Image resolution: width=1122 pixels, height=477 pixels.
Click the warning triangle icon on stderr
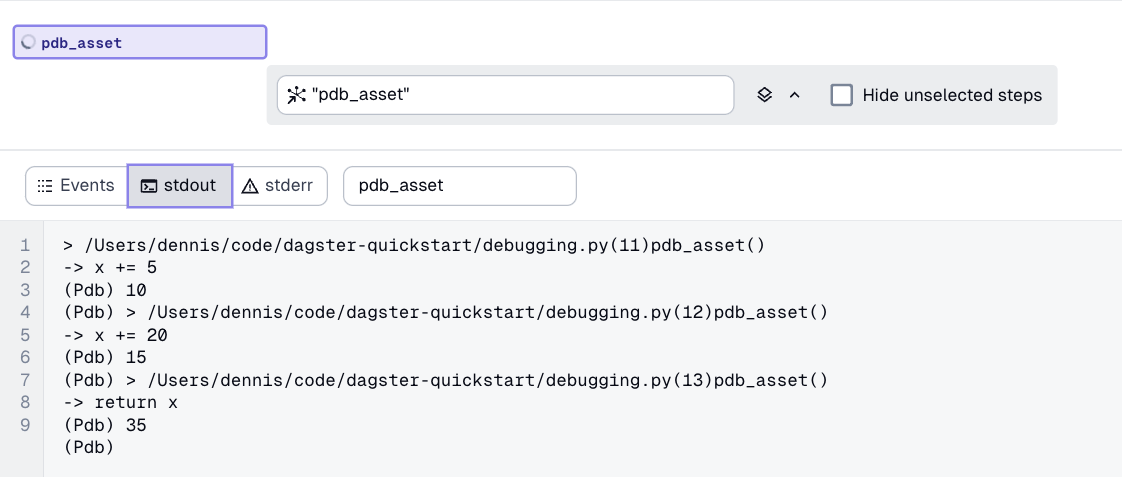pos(250,186)
